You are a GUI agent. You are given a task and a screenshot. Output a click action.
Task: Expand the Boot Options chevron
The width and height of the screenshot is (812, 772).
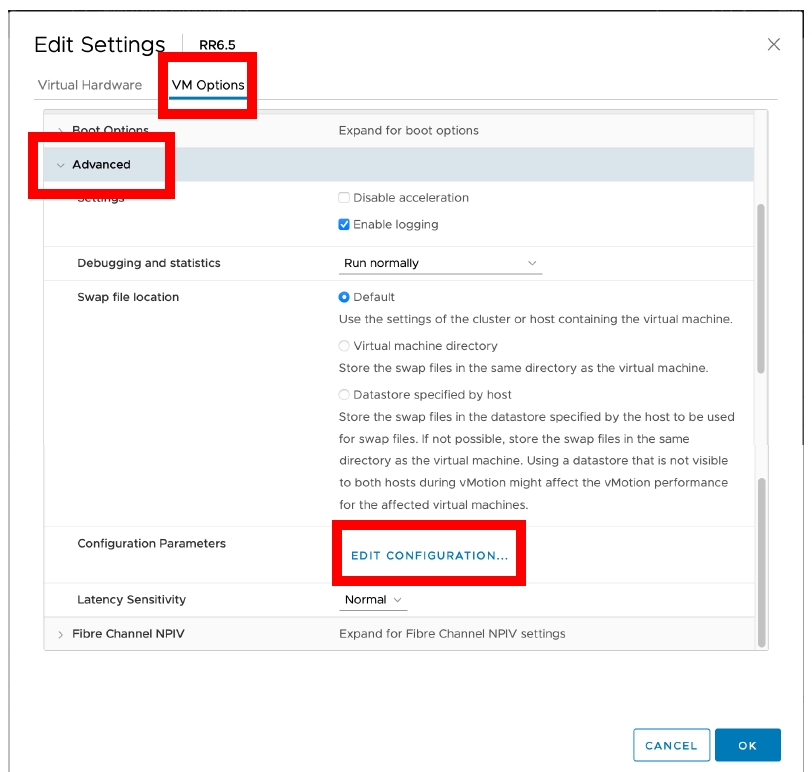[61, 130]
